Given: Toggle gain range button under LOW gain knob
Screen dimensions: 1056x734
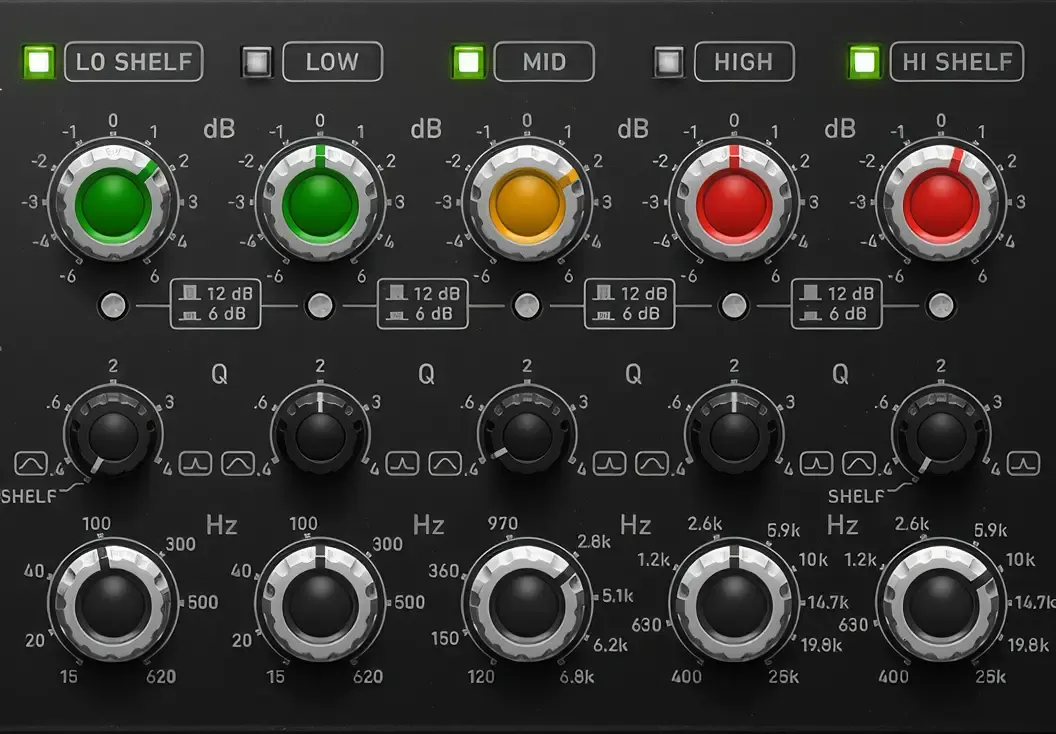Looking at the screenshot, I should (320, 306).
